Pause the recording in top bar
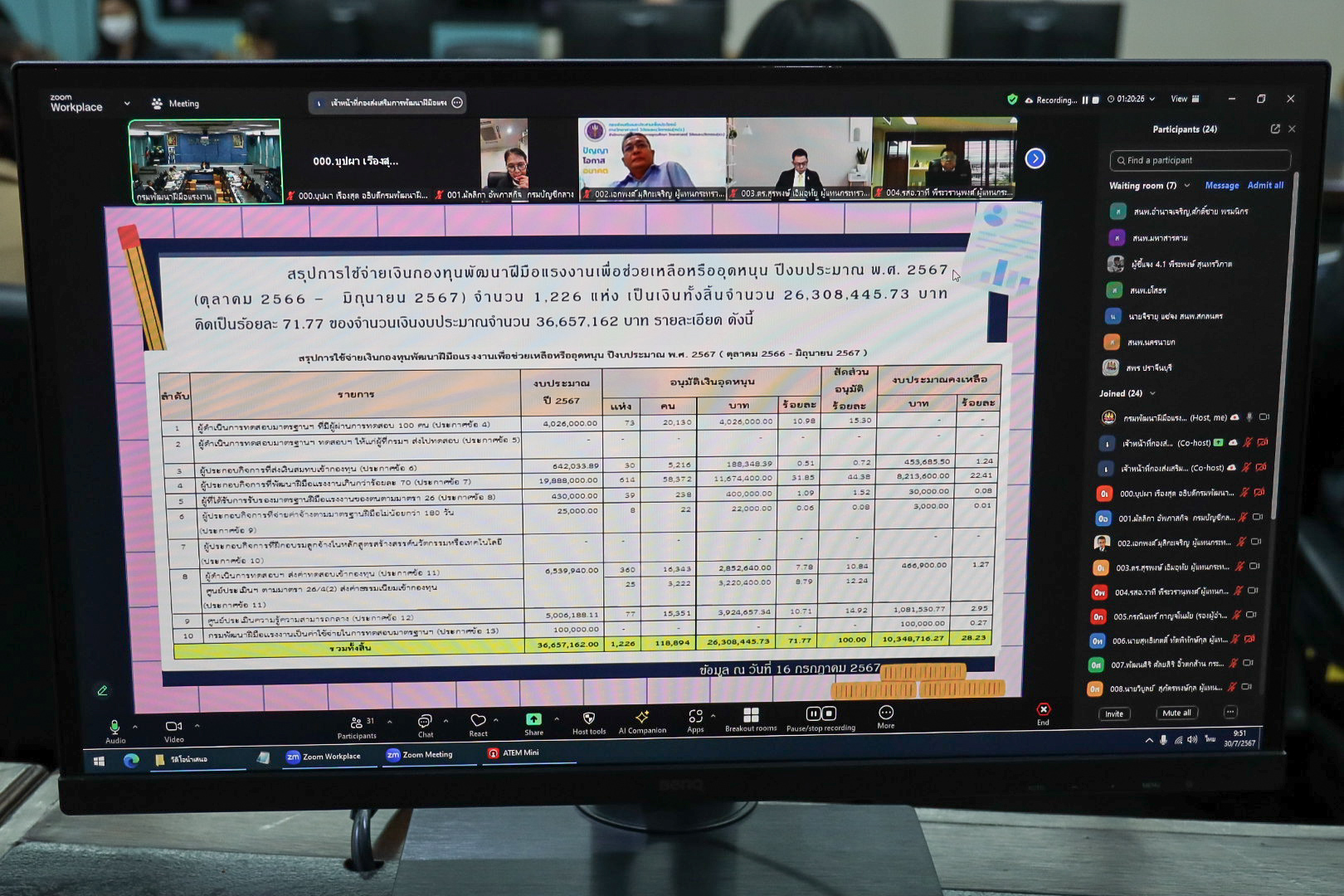The width and height of the screenshot is (1344, 896). pyautogui.click(x=1084, y=100)
